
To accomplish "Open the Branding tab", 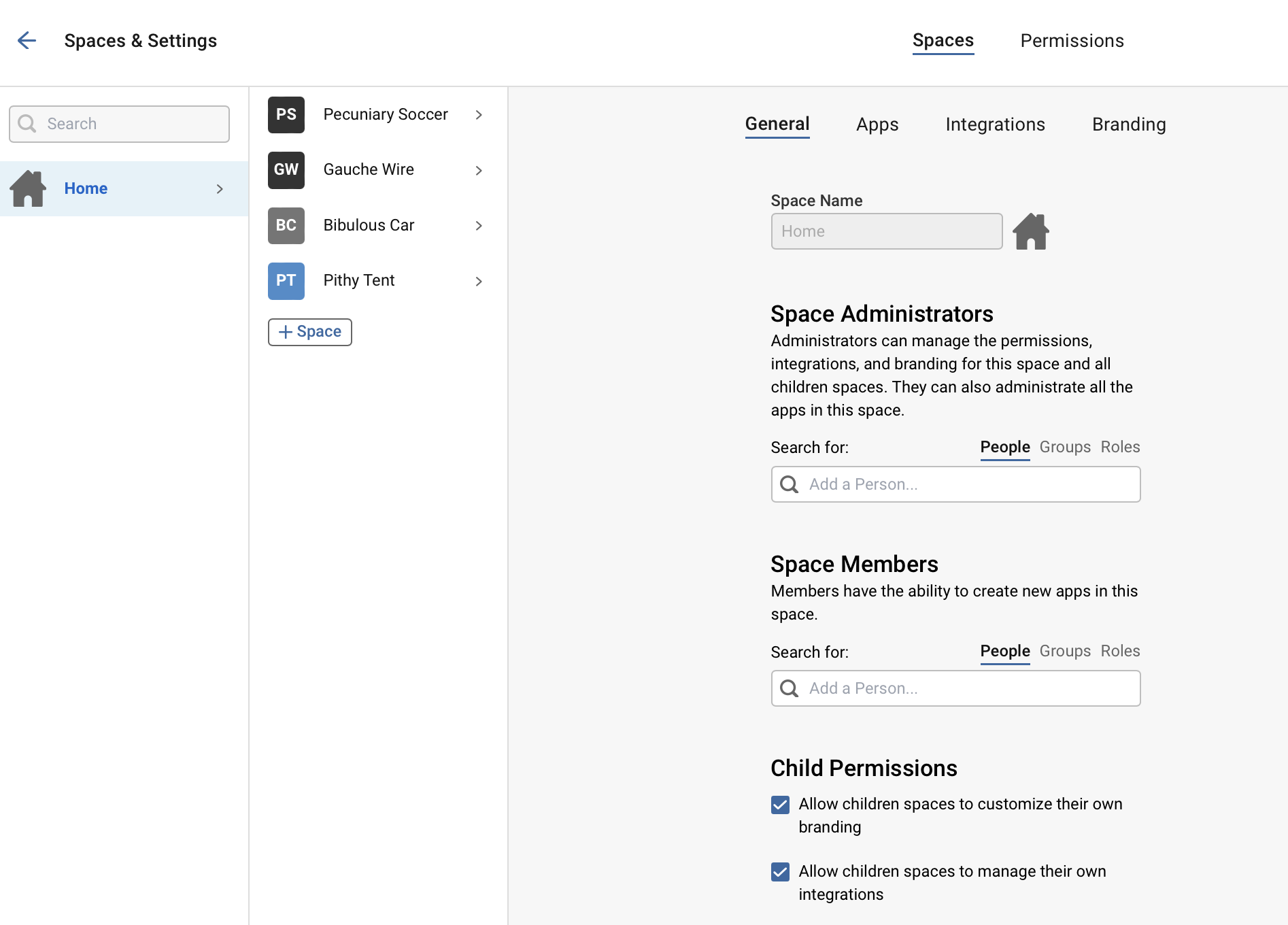I will point(1129,124).
